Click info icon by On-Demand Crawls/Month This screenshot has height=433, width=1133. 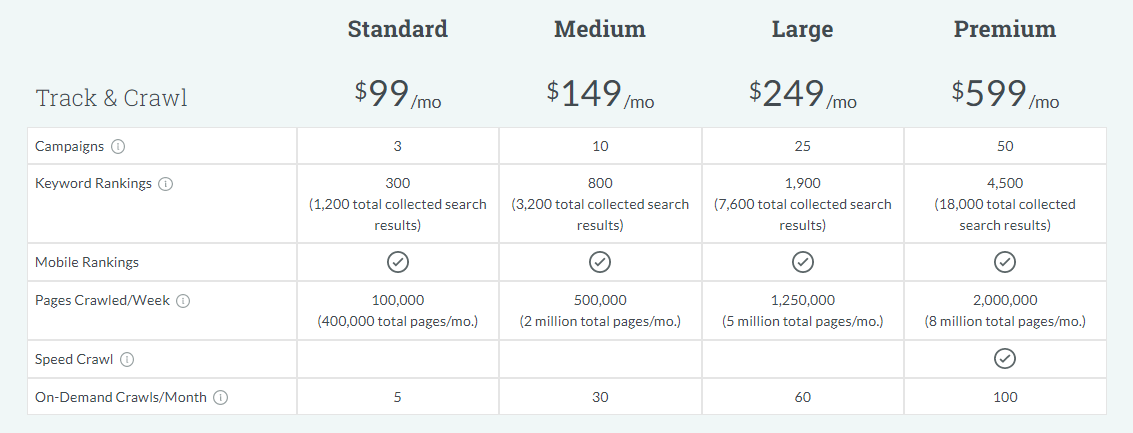tap(221, 398)
